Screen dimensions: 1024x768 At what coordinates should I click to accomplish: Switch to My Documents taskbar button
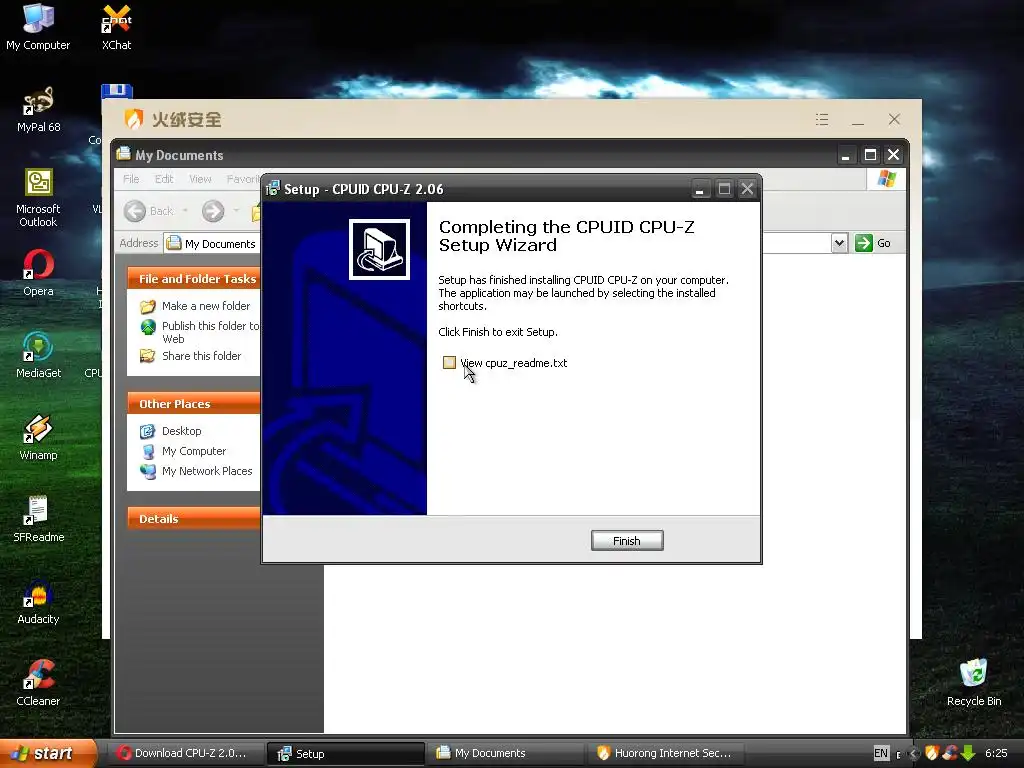coord(505,754)
